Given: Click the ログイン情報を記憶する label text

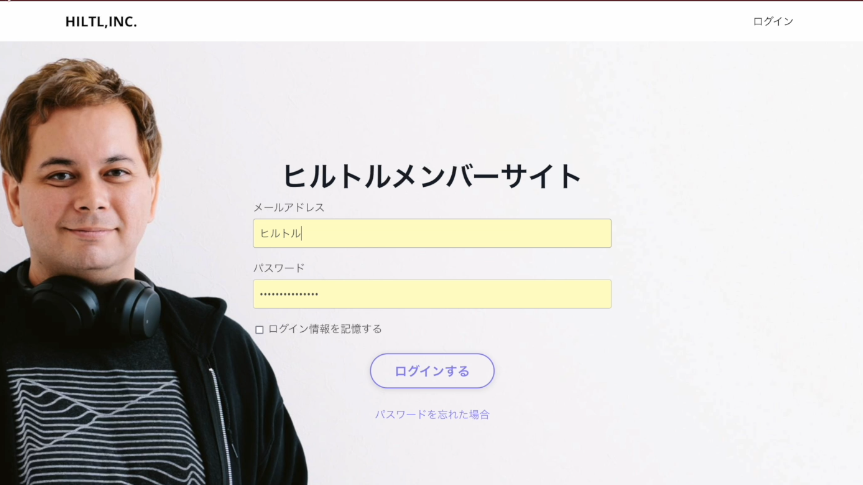Looking at the screenshot, I should click(x=325, y=329).
